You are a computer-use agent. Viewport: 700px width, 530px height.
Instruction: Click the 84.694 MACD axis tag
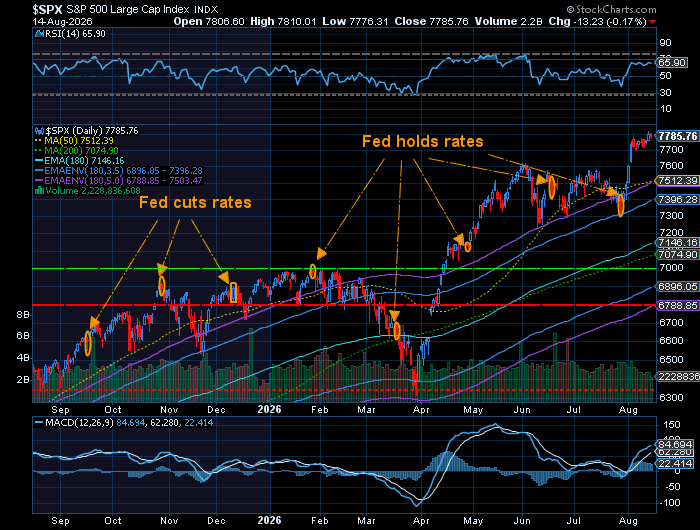tap(675, 444)
